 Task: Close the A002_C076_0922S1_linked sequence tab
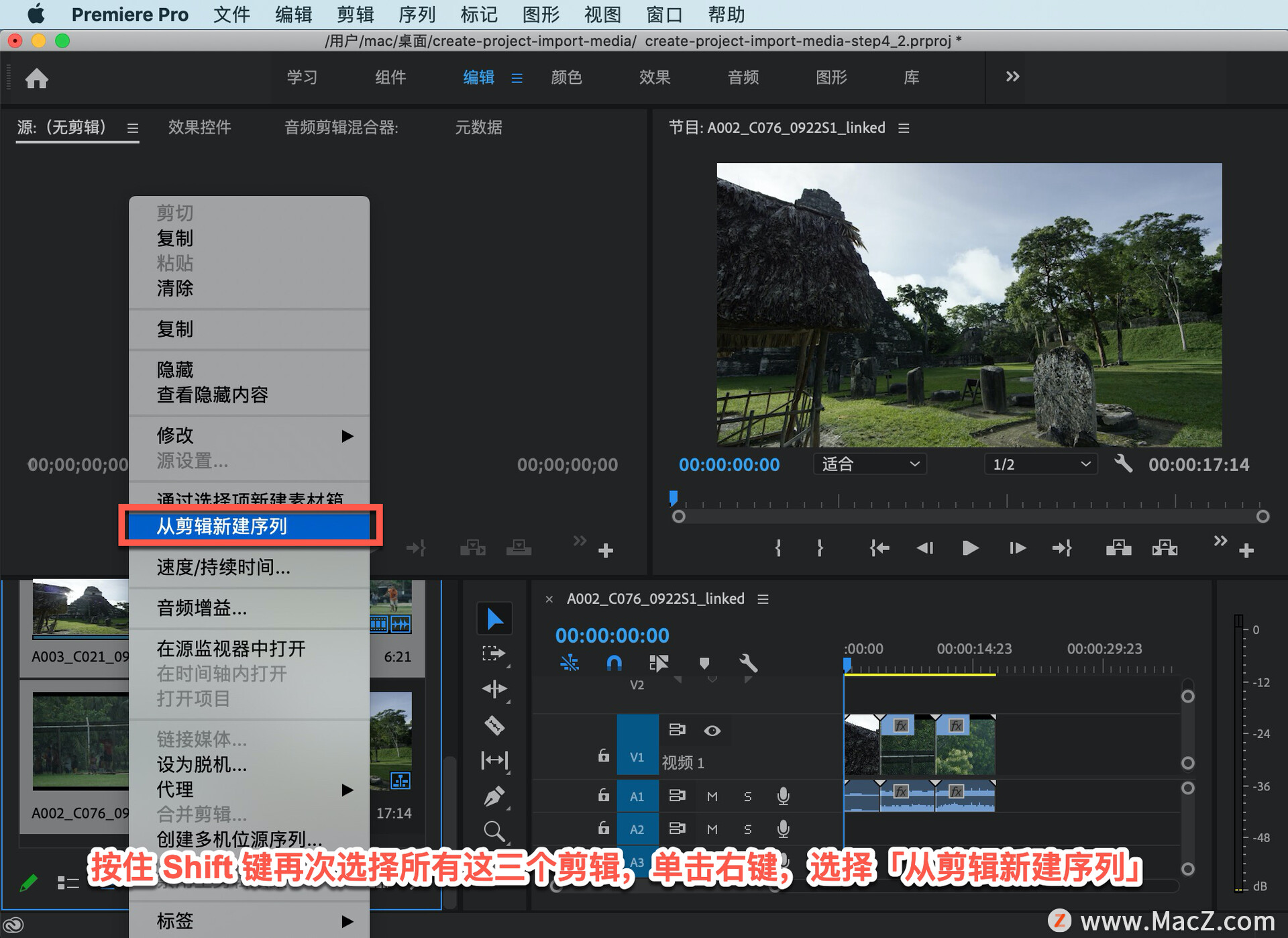[549, 599]
